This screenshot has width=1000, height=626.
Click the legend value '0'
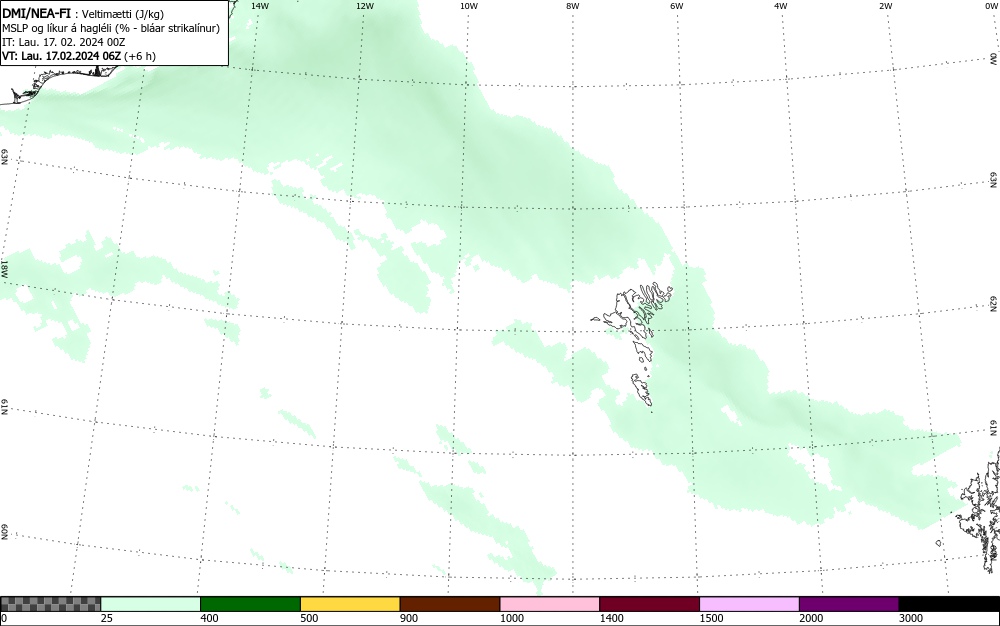pyautogui.click(x=4, y=618)
